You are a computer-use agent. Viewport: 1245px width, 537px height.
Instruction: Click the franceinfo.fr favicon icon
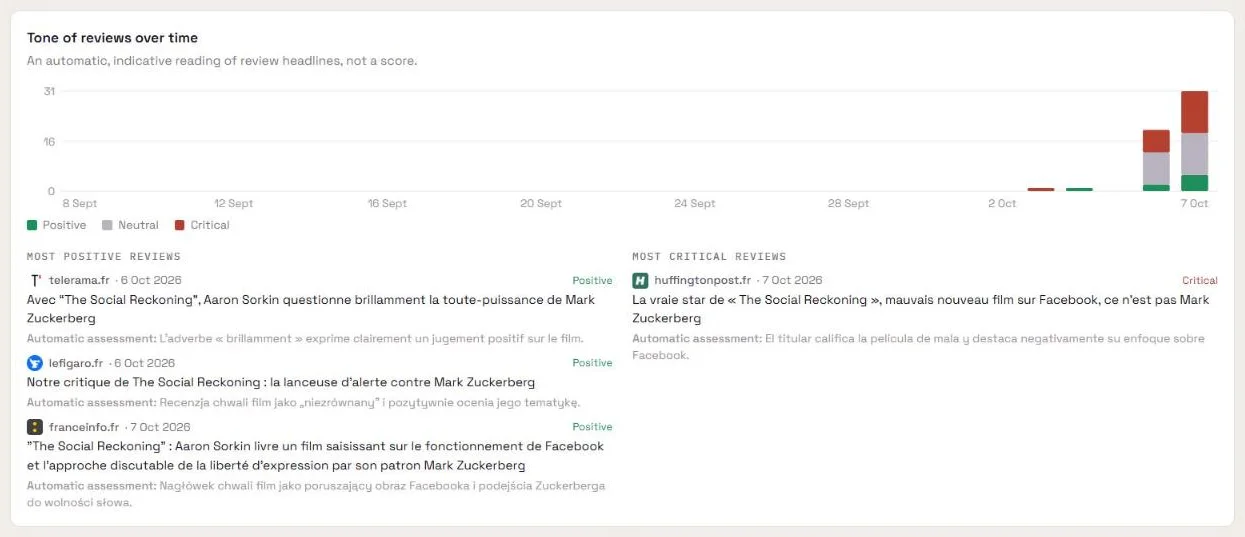pyautogui.click(x=35, y=427)
